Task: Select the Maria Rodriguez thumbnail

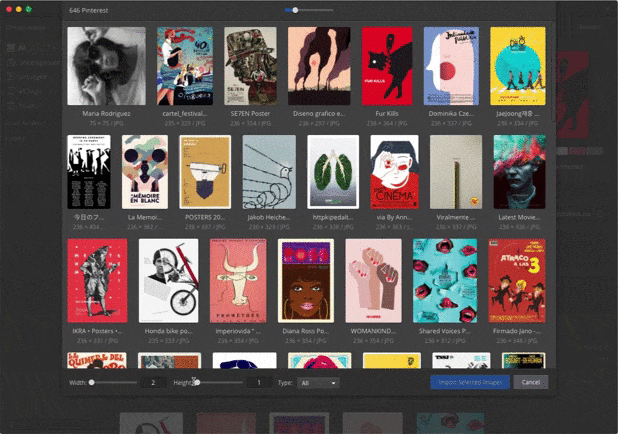Action: tap(106, 66)
